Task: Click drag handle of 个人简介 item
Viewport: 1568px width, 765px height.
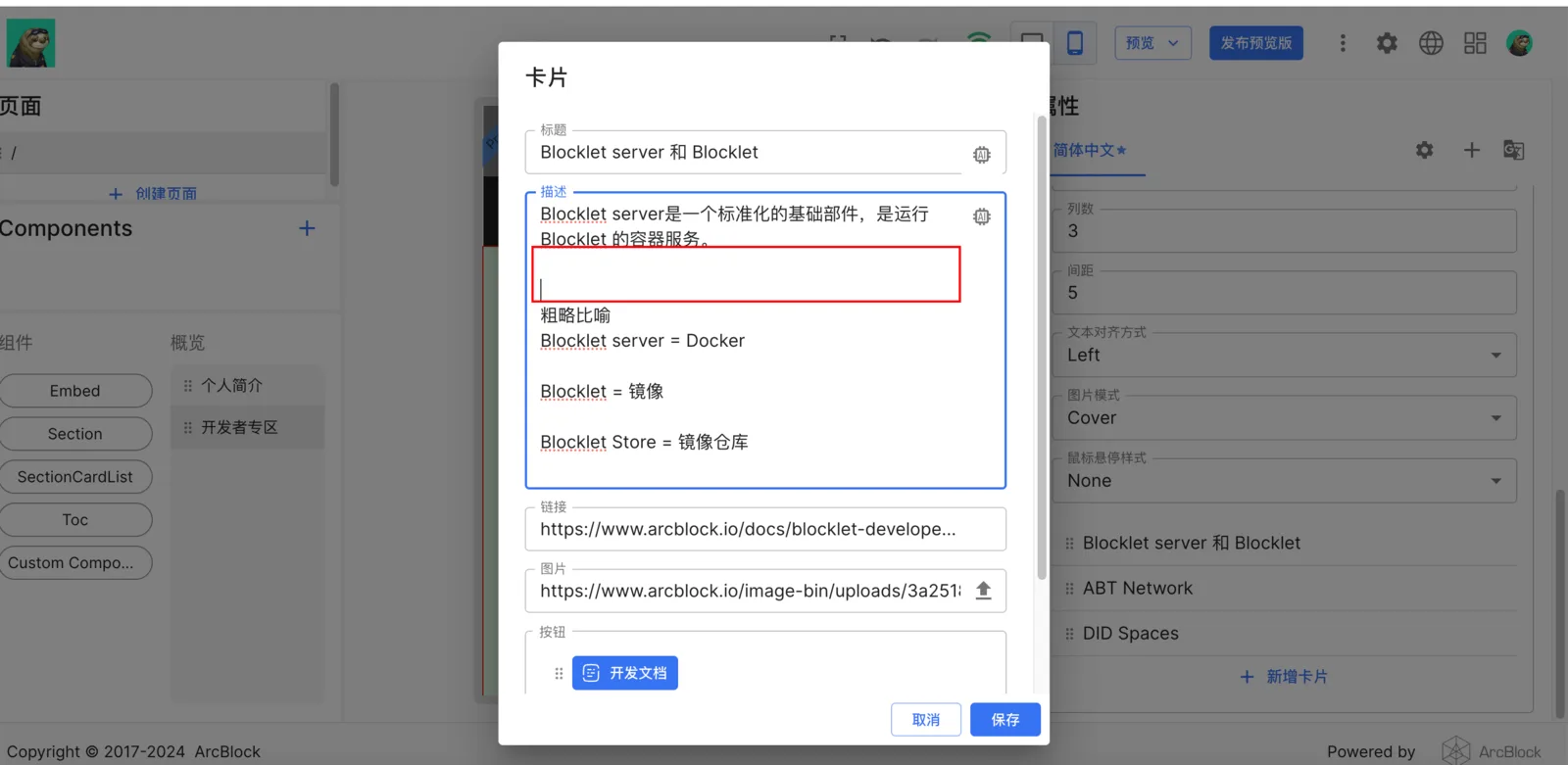Action: (188, 386)
